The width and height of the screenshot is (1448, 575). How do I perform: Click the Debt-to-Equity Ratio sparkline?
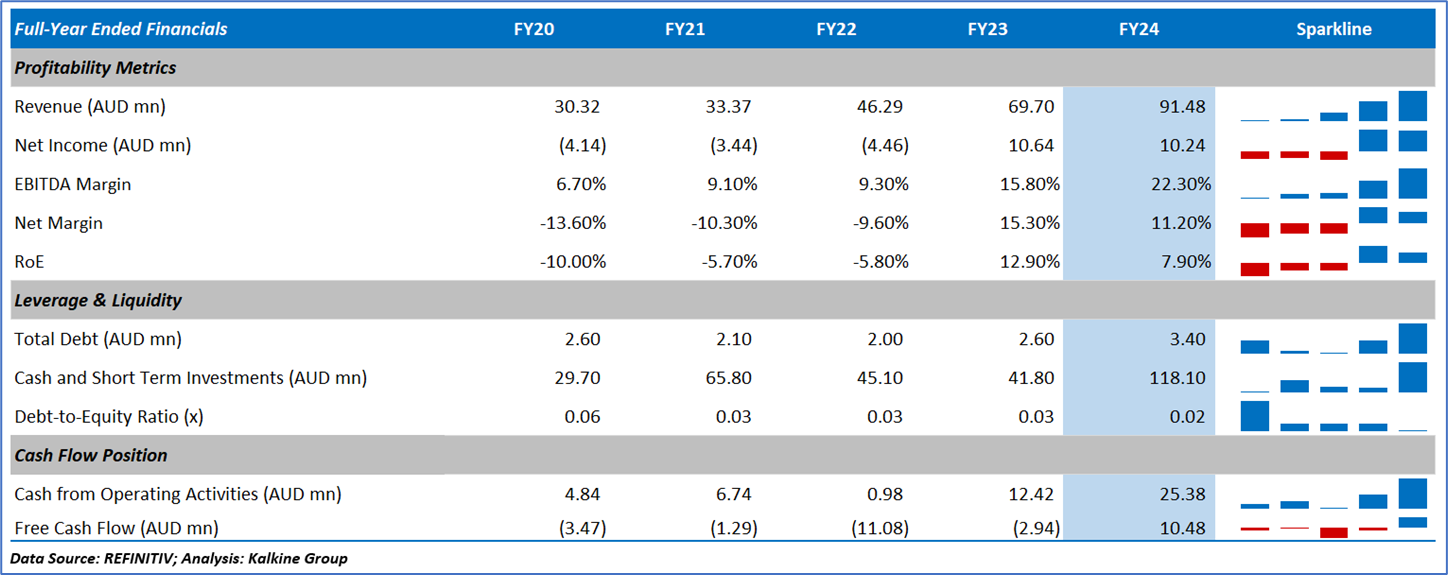pyautogui.click(x=1333, y=417)
